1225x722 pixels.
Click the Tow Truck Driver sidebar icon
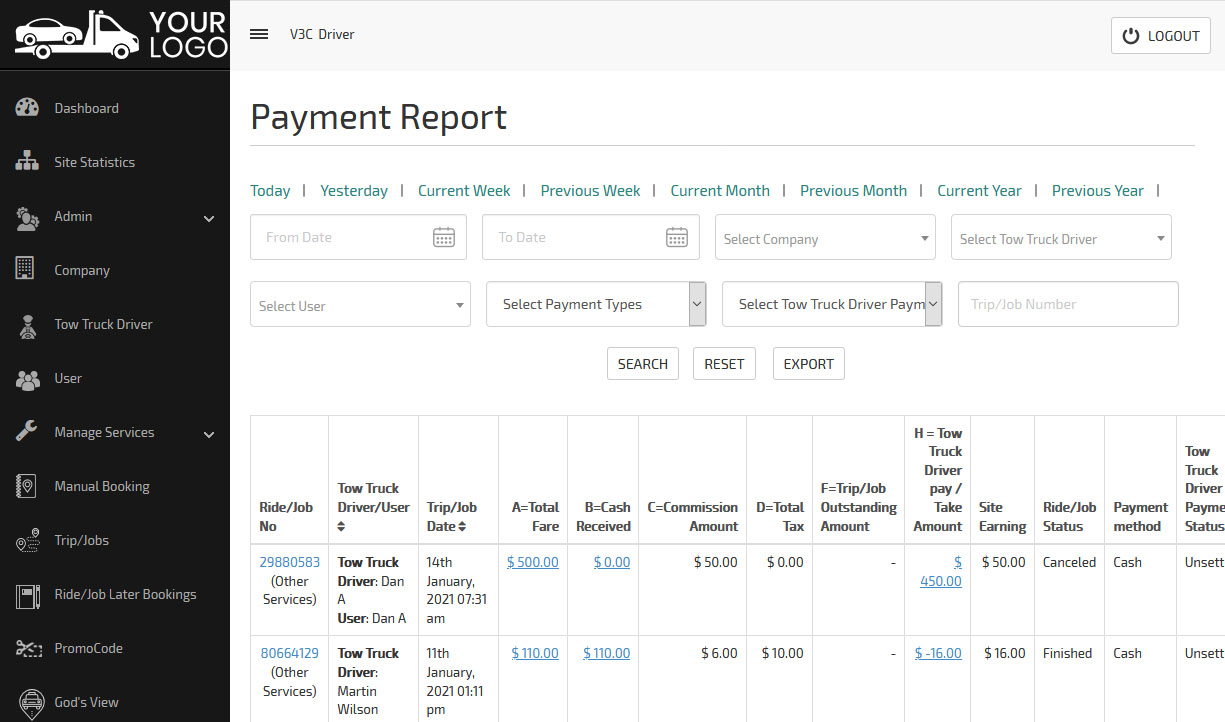[x=27, y=324]
